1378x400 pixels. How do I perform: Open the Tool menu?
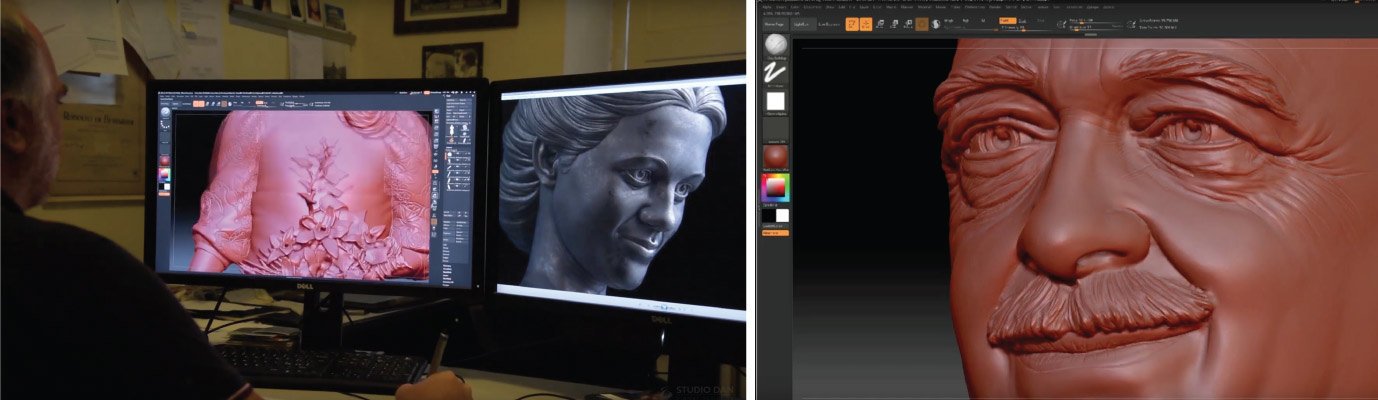[1056, 7]
